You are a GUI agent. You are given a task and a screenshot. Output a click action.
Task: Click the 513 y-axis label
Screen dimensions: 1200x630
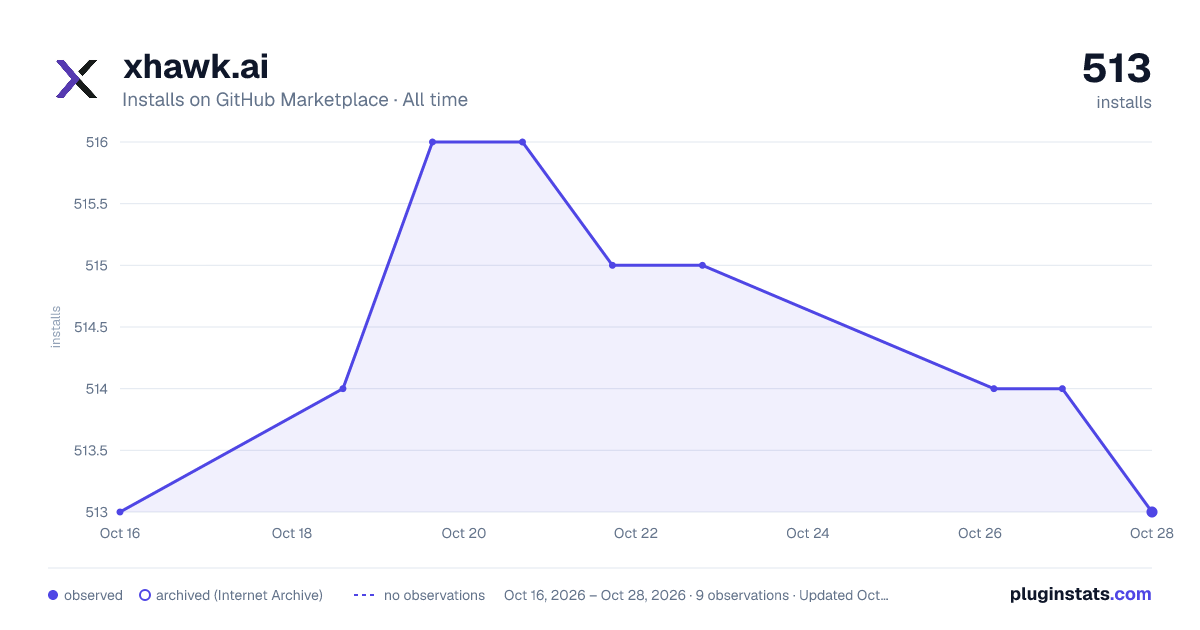97,512
